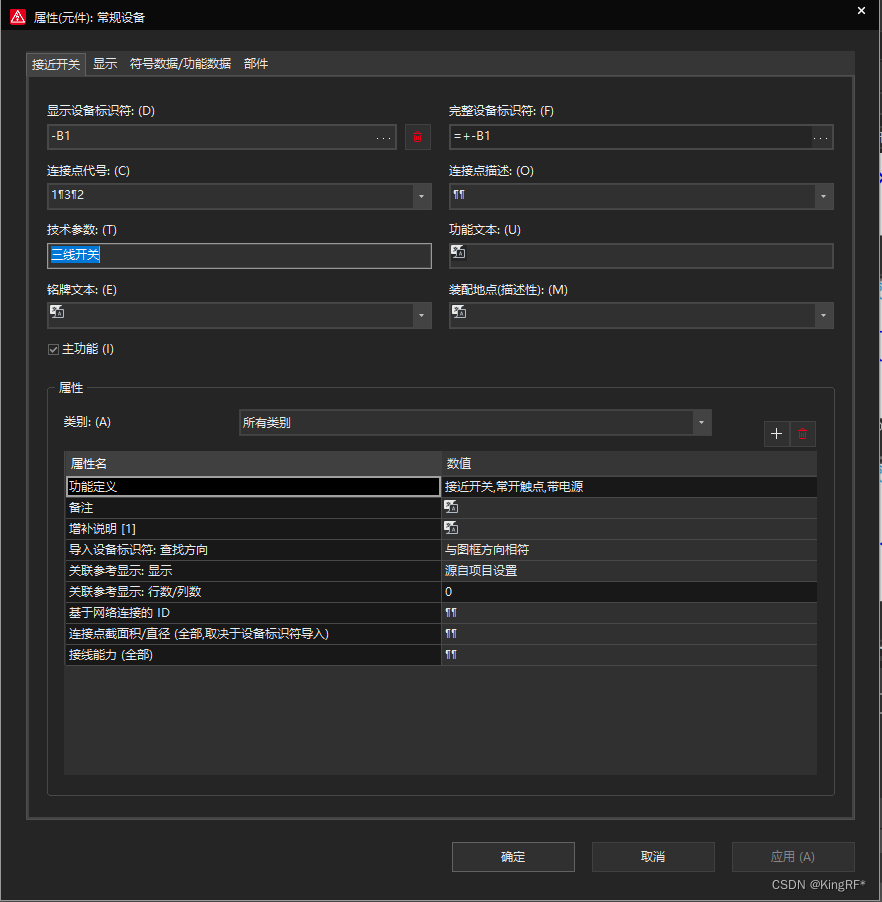Viewport: 882px width, 902px height.
Task: Switch to the 显示 tab
Action: pos(105,64)
